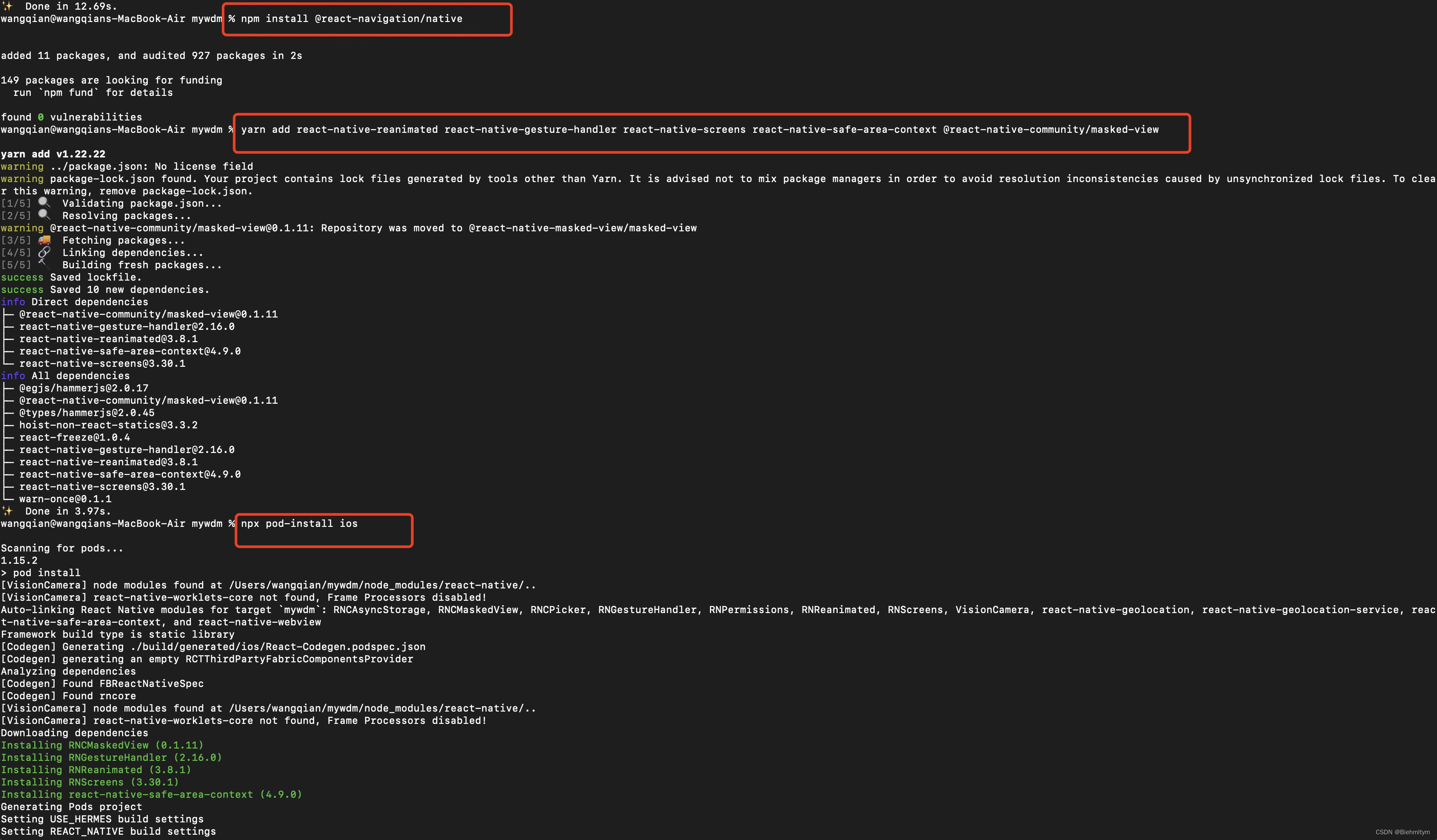The width and height of the screenshot is (1437, 840).
Task: Click 'Framework build type is static library'
Action: tap(118, 634)
